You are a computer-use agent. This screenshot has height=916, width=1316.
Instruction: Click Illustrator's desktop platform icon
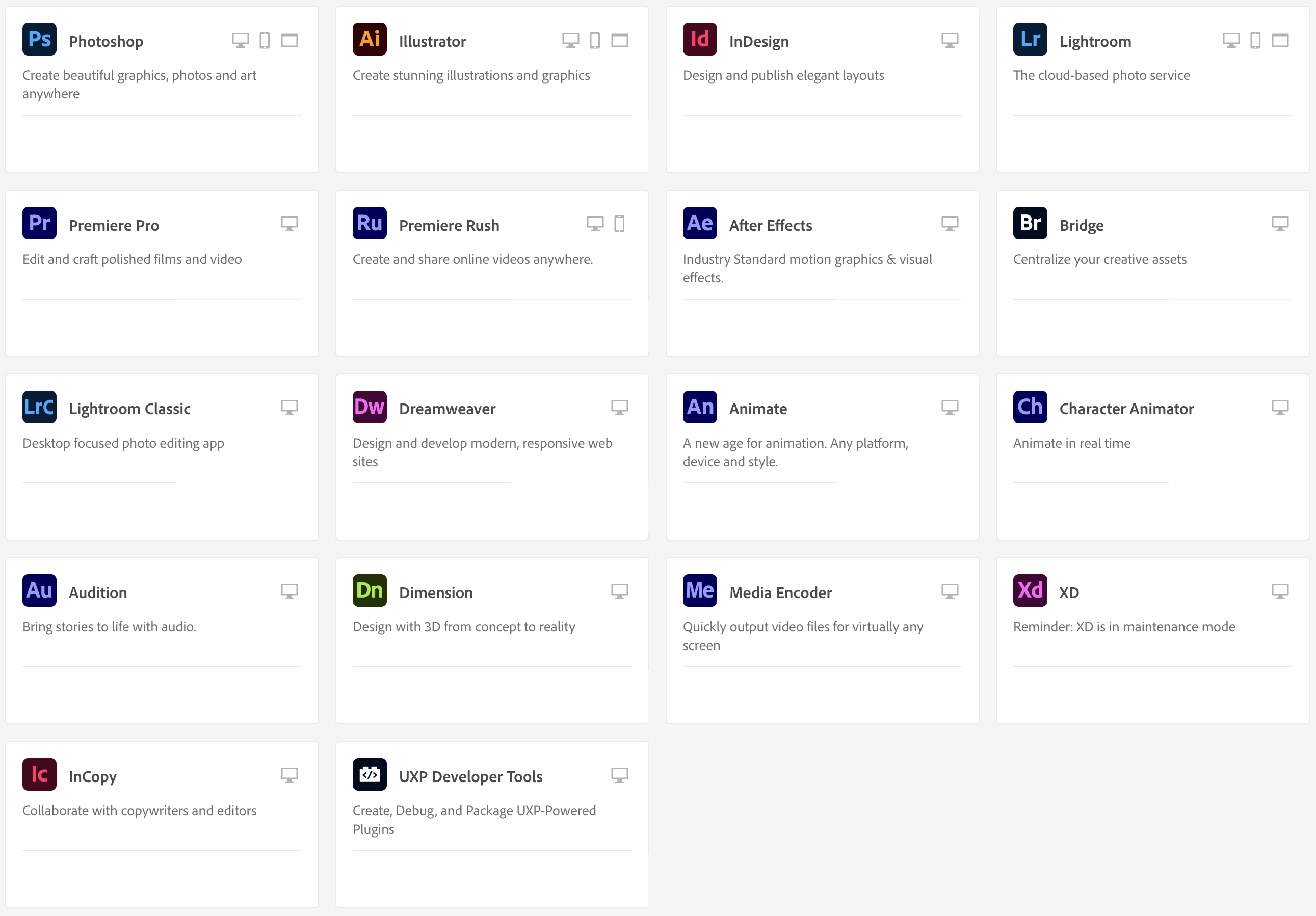click(570, 40)
